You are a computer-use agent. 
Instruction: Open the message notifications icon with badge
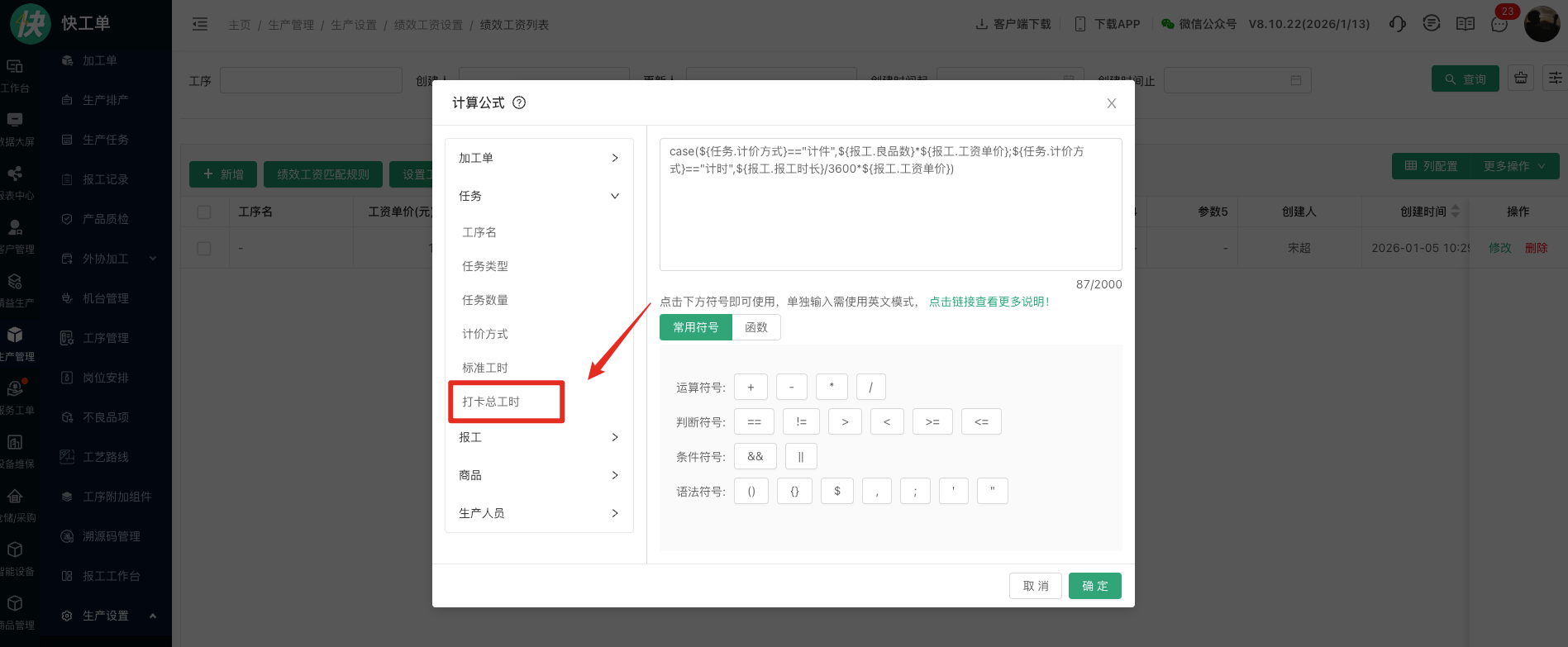coord(1499,24)
